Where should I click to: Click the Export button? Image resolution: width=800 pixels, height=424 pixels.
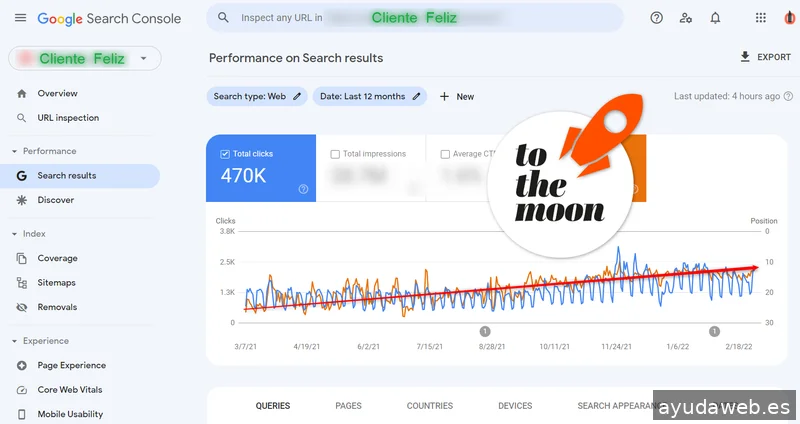click(x=765, y=57)
